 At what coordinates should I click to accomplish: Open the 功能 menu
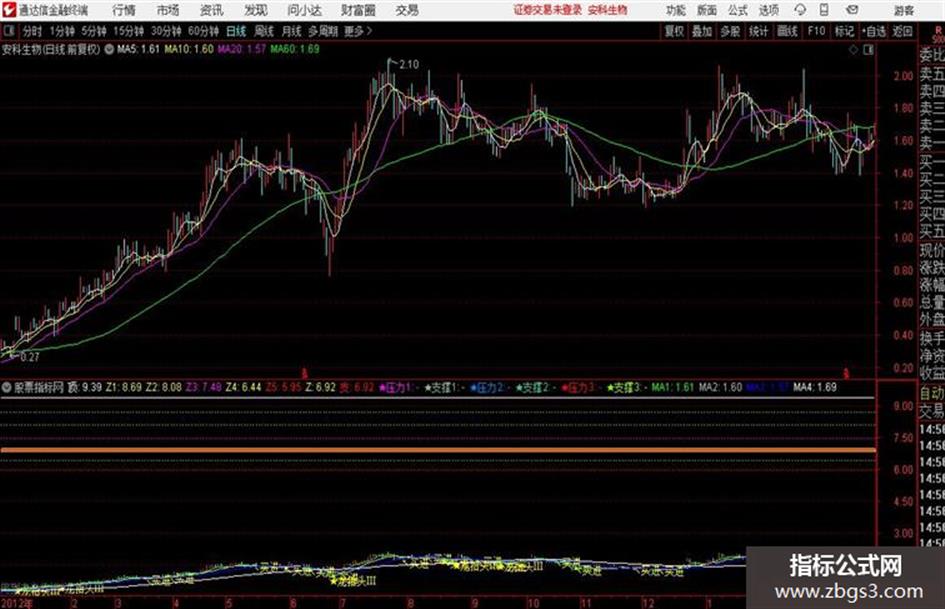point(676,10)
